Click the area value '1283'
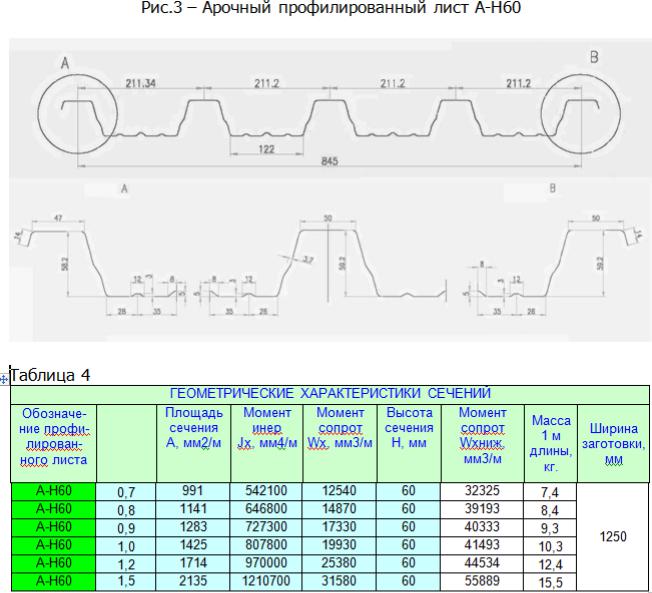 click(193, 527)
